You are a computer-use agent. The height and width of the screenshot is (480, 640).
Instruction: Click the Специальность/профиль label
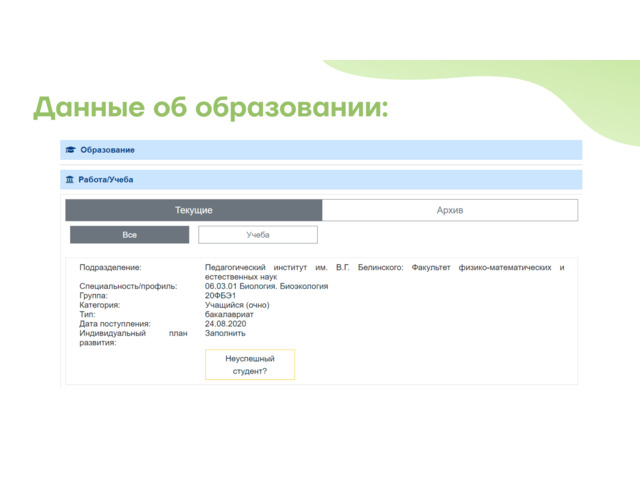(x=128, y=286)
